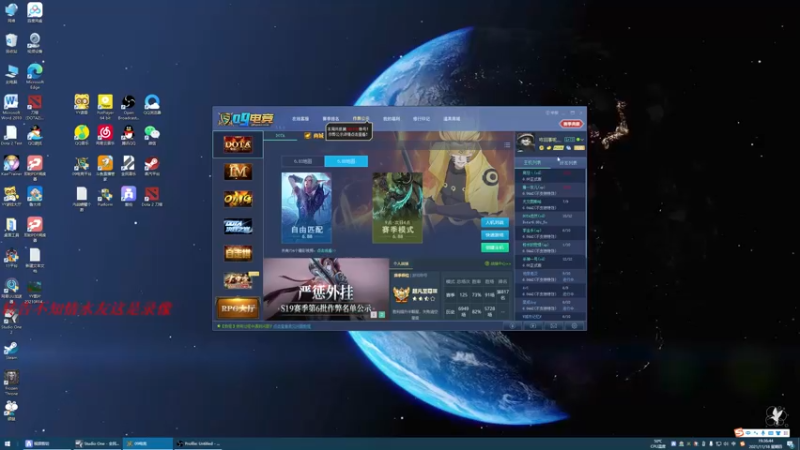
Task: Click the clock in system tray
Action: coord(765,444)
